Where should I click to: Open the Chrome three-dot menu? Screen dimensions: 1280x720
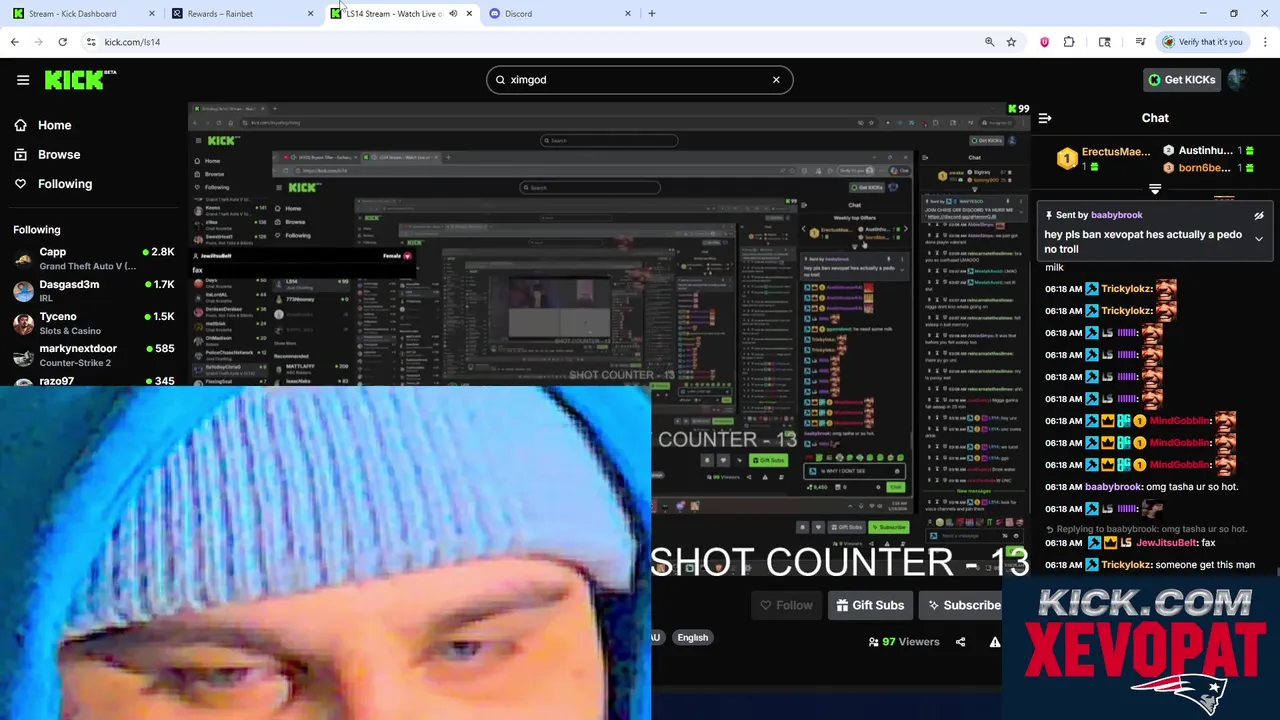1265,42
